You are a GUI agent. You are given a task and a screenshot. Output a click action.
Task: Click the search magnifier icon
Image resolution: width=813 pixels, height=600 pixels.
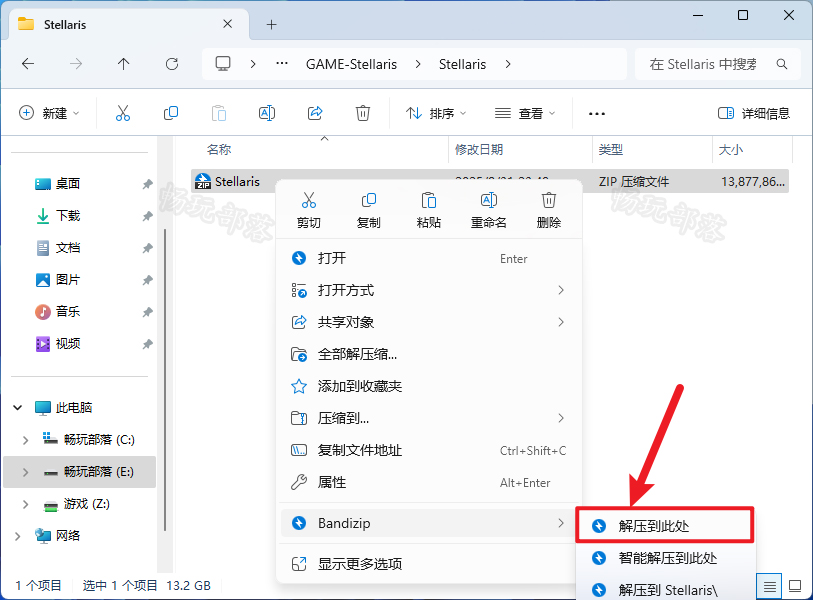point(782,64)
